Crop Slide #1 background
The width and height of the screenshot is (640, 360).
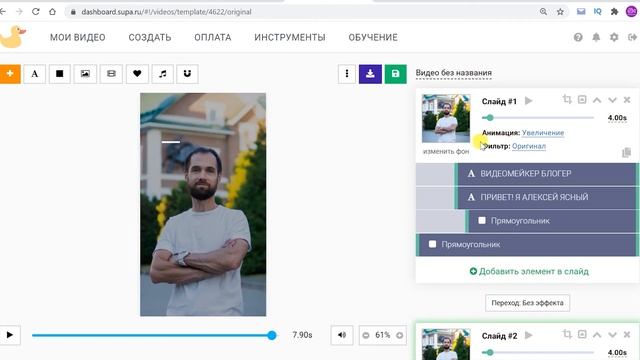[567, 99]
